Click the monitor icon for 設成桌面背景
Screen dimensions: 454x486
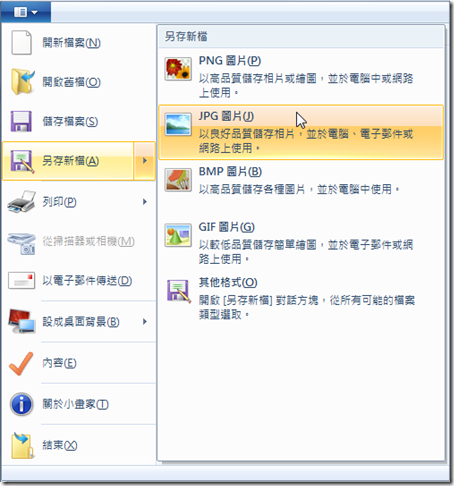(x=22, y=321)
